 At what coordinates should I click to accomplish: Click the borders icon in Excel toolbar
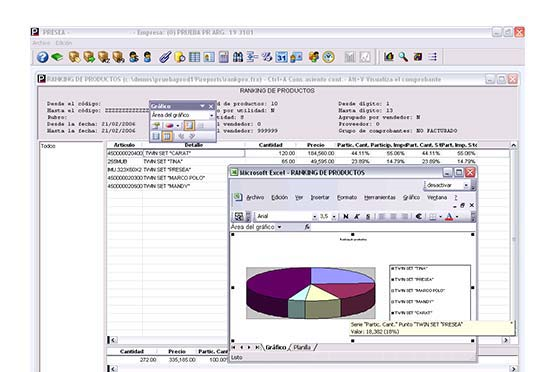(x=433, y=217)
